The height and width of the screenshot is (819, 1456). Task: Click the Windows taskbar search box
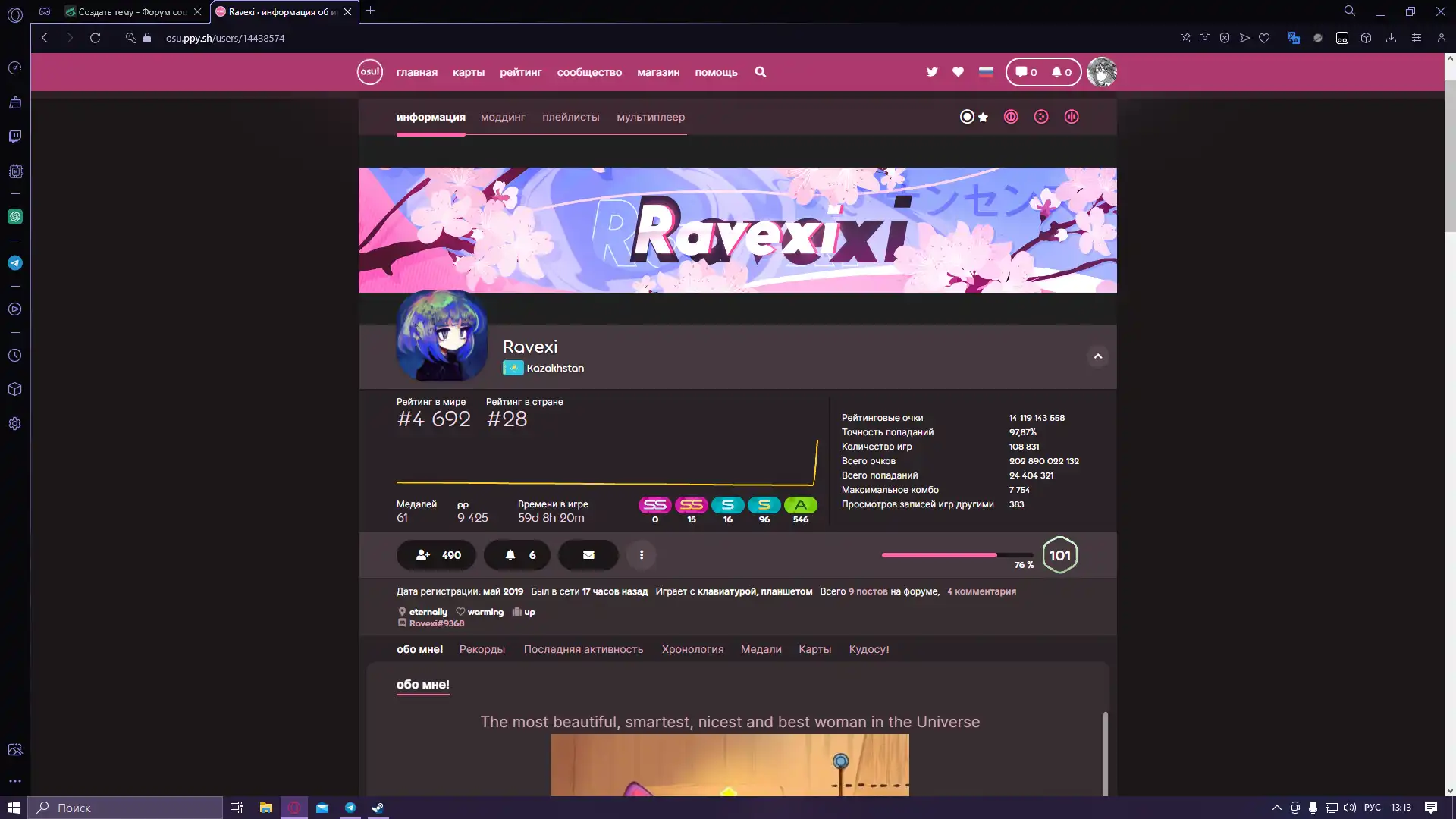point(126,808)
